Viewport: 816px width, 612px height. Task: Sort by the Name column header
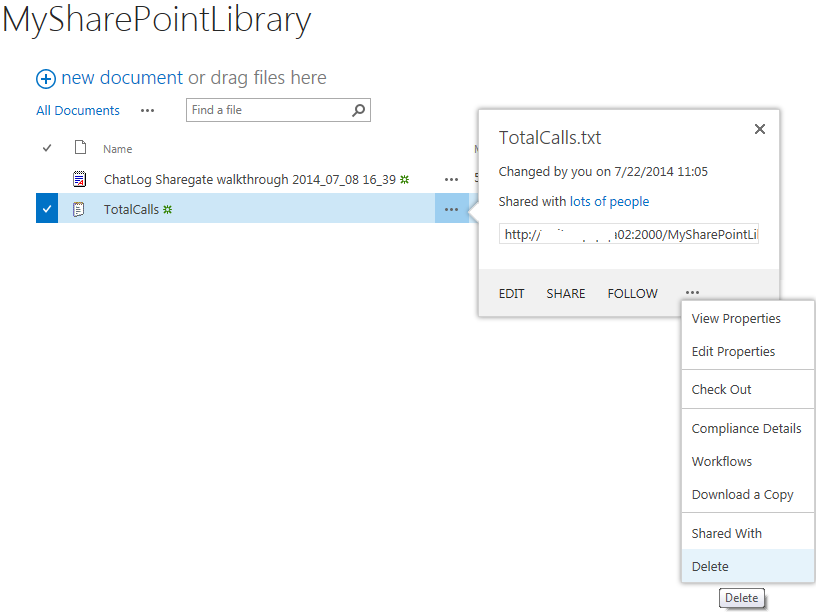[118, 149]
